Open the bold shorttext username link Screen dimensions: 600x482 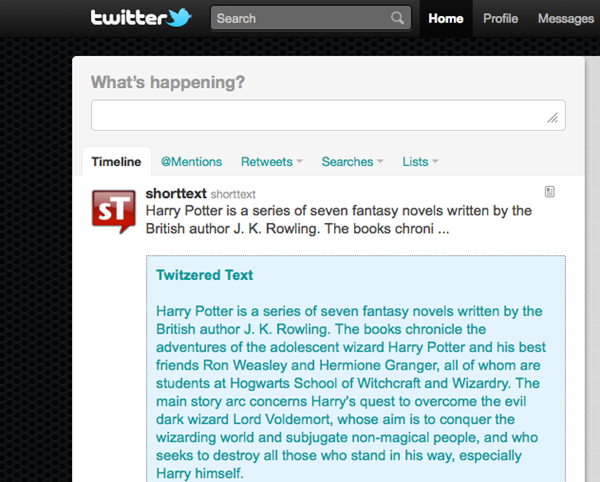[x=175, y=192]
